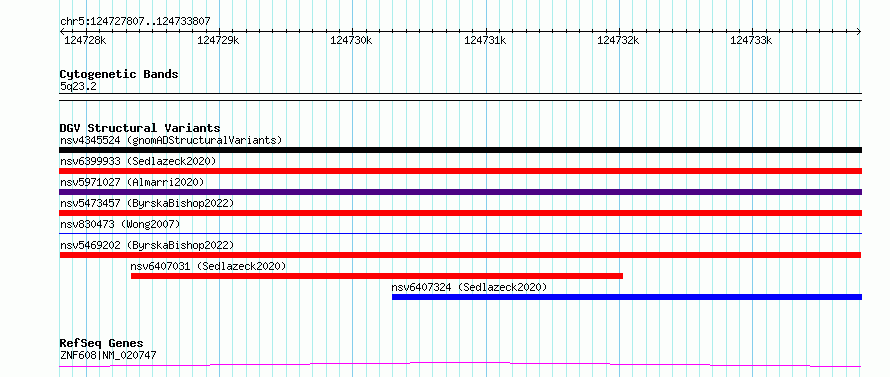Click the 124728k ruler tick label
The image size is (890, 377).
[85, 40]
